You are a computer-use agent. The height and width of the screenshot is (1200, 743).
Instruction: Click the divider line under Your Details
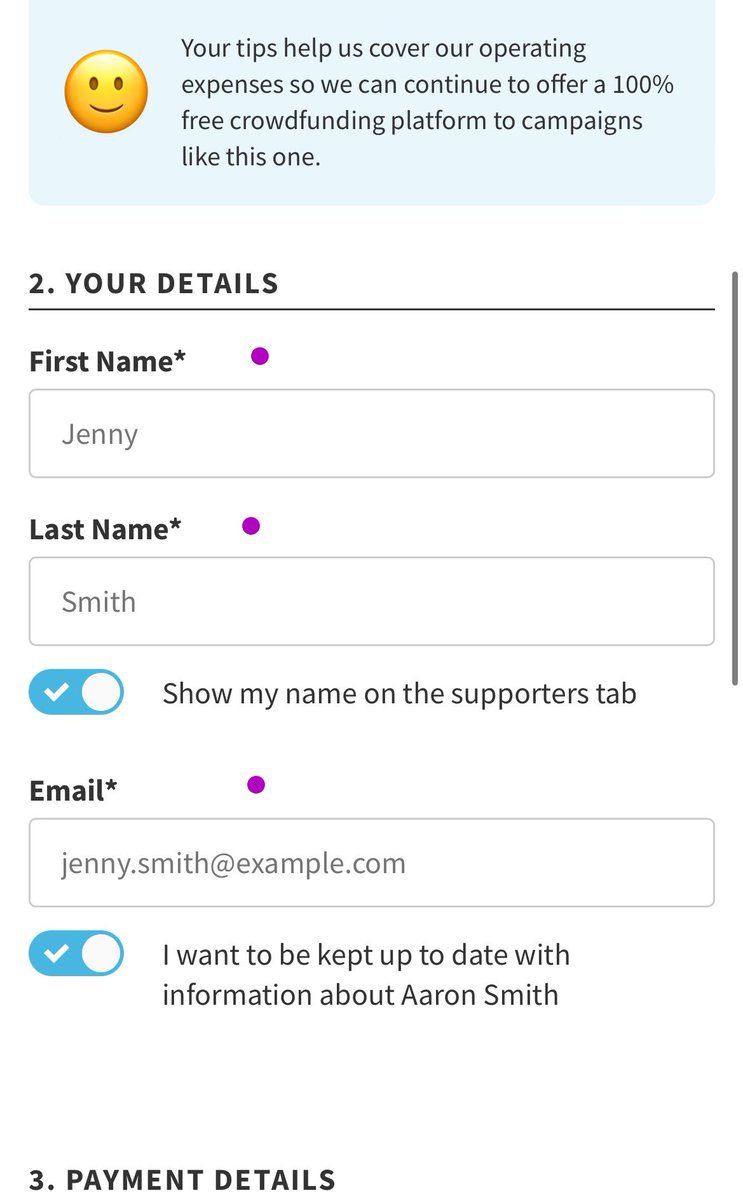pyautogui.click(x=371, y=310)
